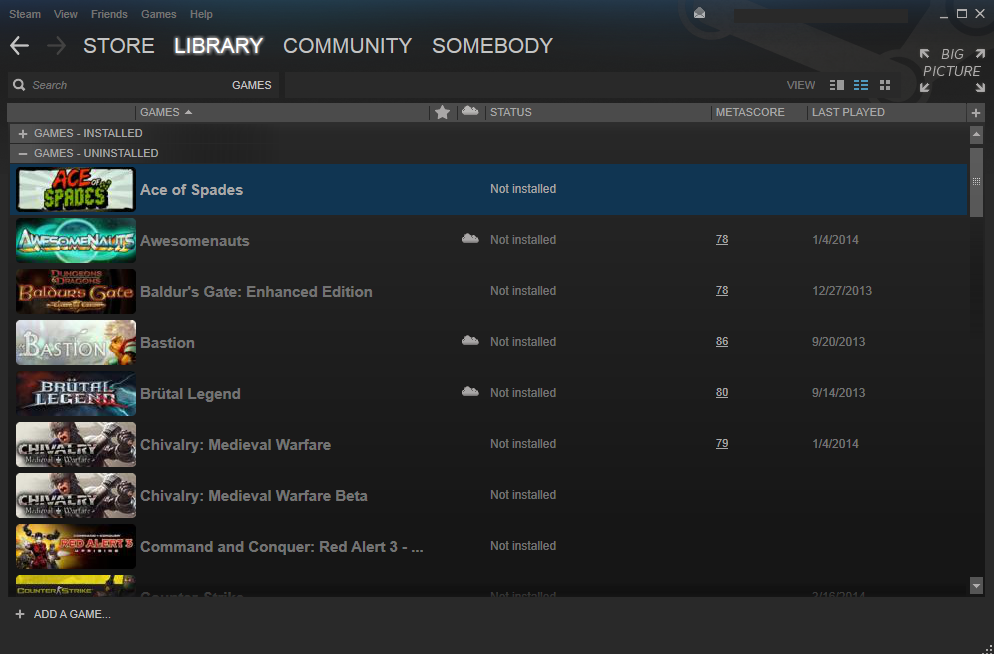Open the GAMES filter dropdown
Screen dimensions: 994x654
(252, 85)
